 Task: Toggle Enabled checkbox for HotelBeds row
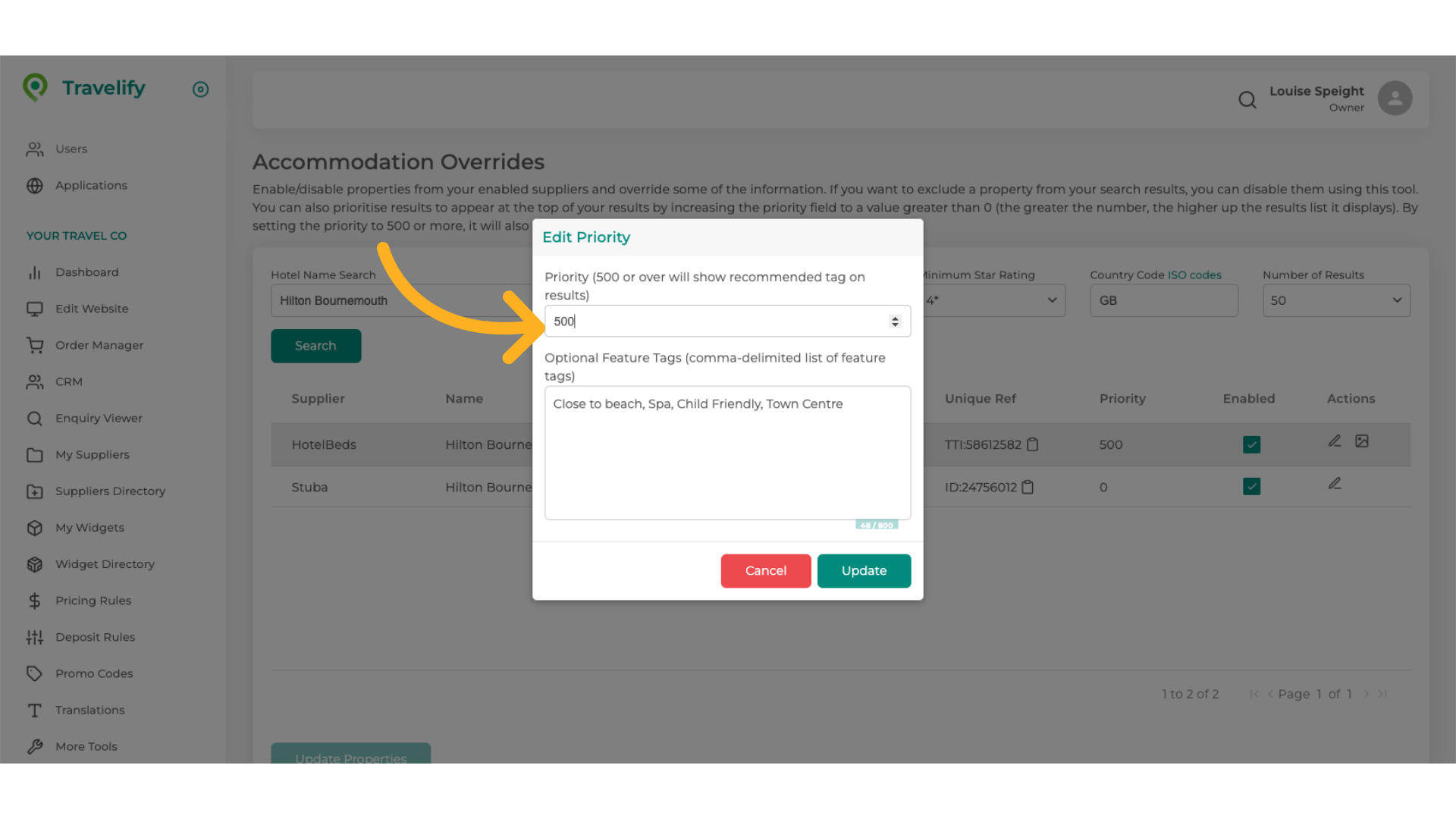pos(1251,444)
